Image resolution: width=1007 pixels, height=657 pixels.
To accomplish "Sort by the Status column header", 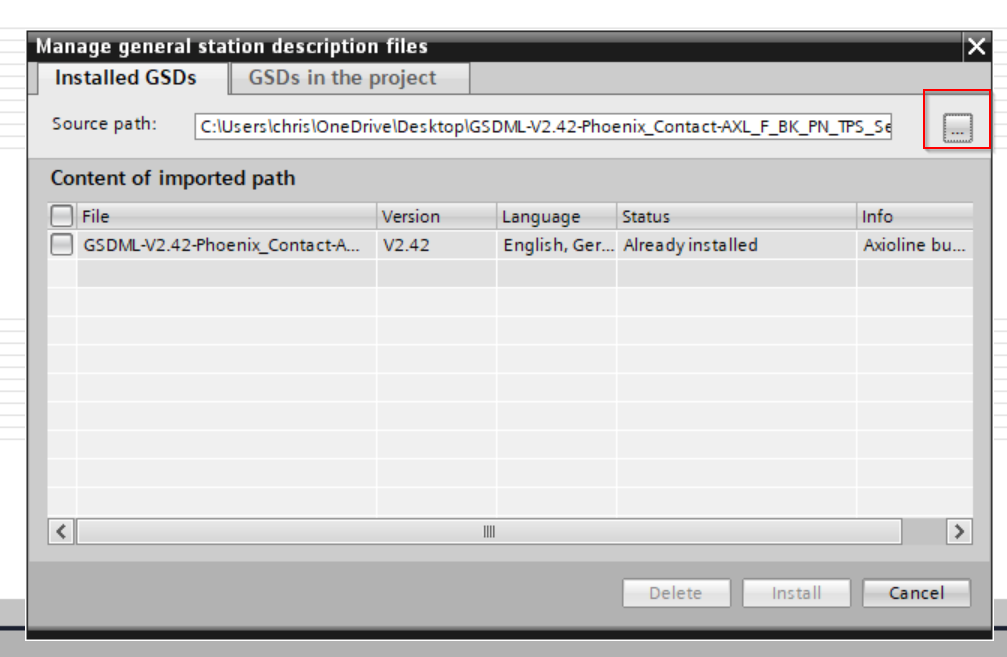I will coord(736,216).
